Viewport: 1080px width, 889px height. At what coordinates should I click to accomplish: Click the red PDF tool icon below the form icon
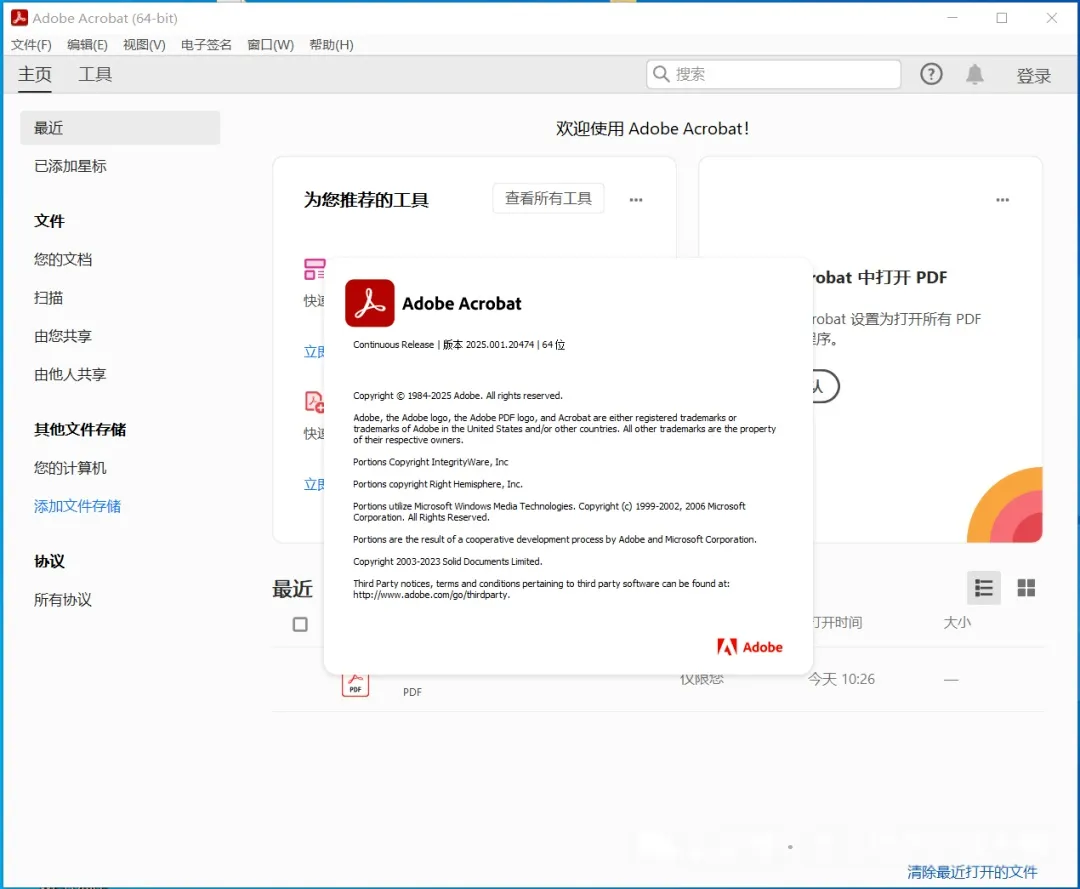315,401
